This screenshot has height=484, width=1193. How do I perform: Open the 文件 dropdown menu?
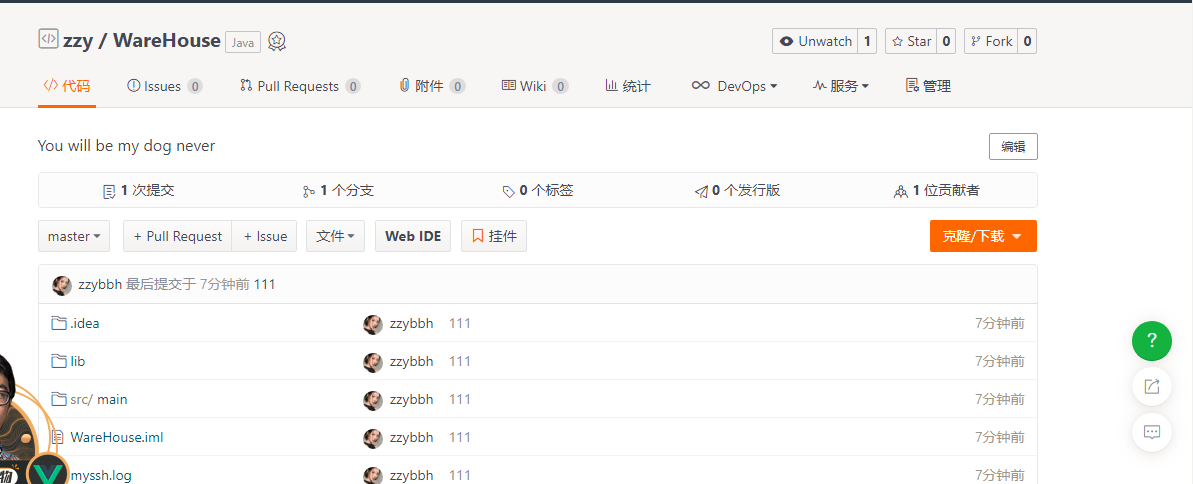(x=336, y=236)
